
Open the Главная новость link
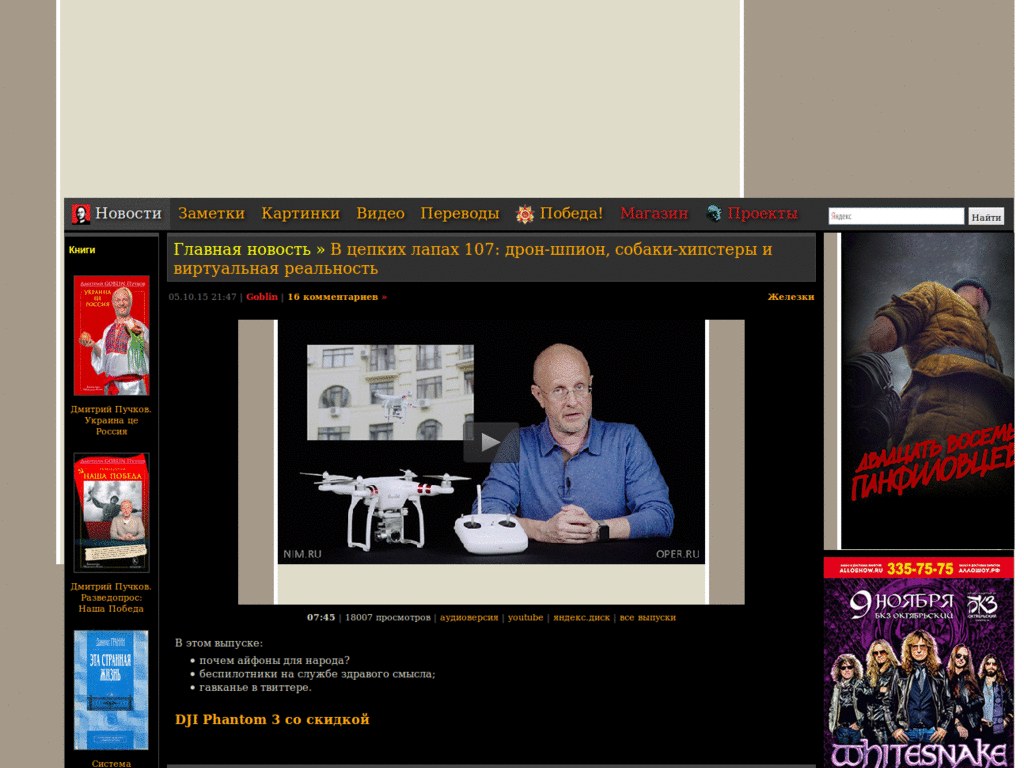[x=242, y=249]
